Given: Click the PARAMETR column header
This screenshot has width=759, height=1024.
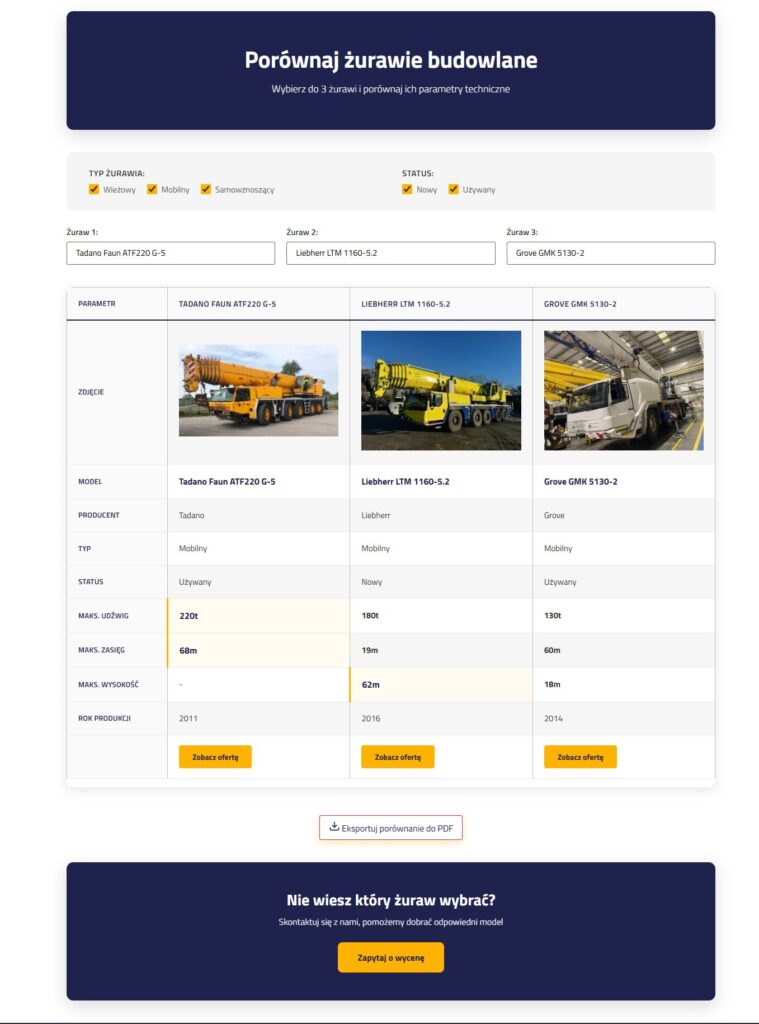Looking at the screenshot, I should coord(97,304).
